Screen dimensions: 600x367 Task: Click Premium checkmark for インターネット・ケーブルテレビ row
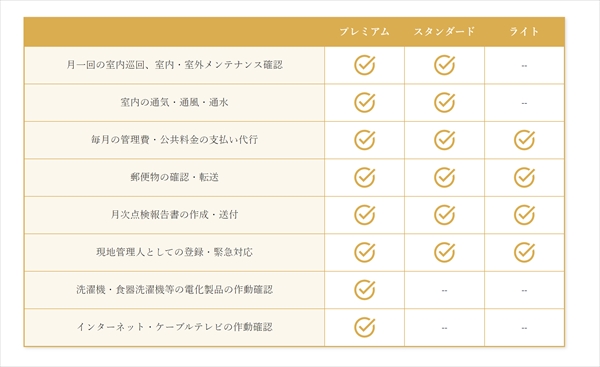(x=364, y=327)
